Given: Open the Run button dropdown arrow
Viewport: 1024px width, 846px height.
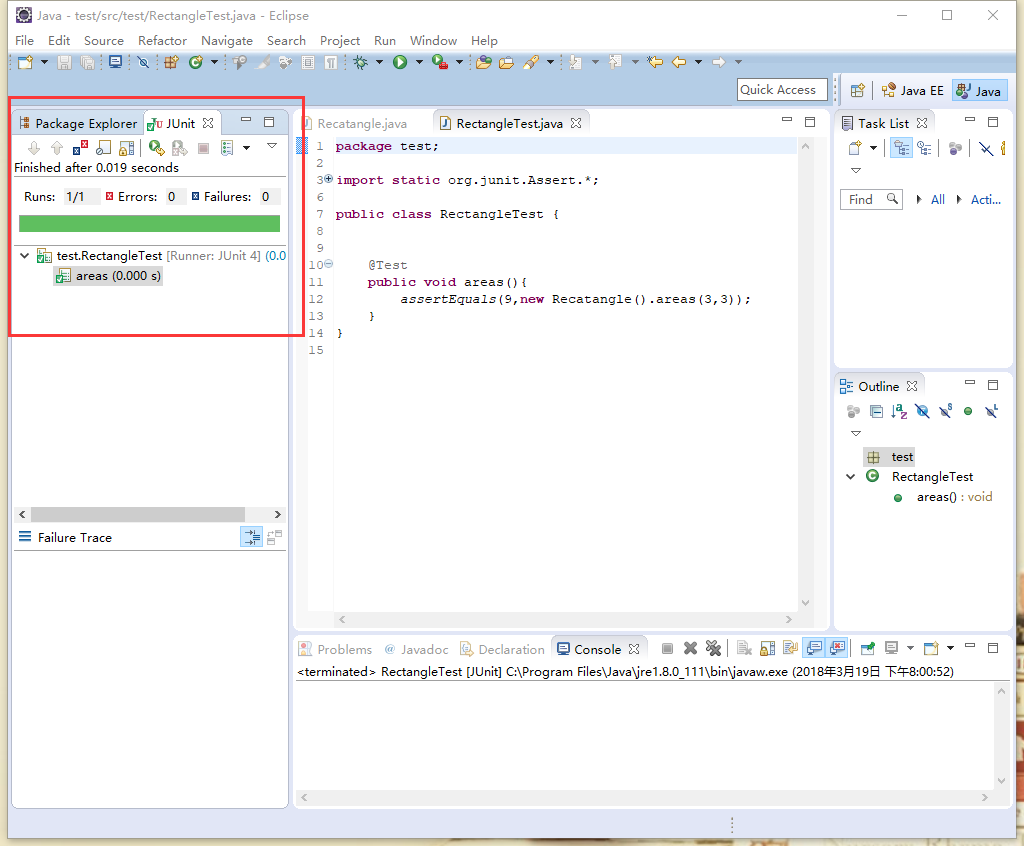Looking at the screenshot, I should click(419, 62).
